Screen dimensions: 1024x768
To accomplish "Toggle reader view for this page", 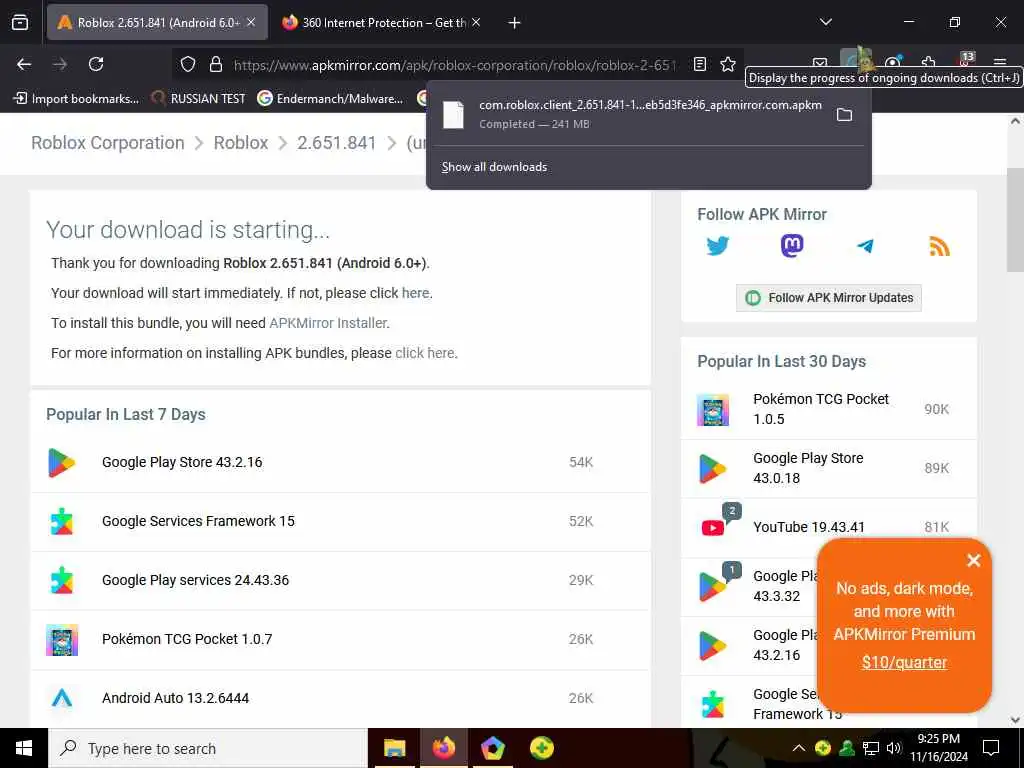I will click(x=700, y=64).
